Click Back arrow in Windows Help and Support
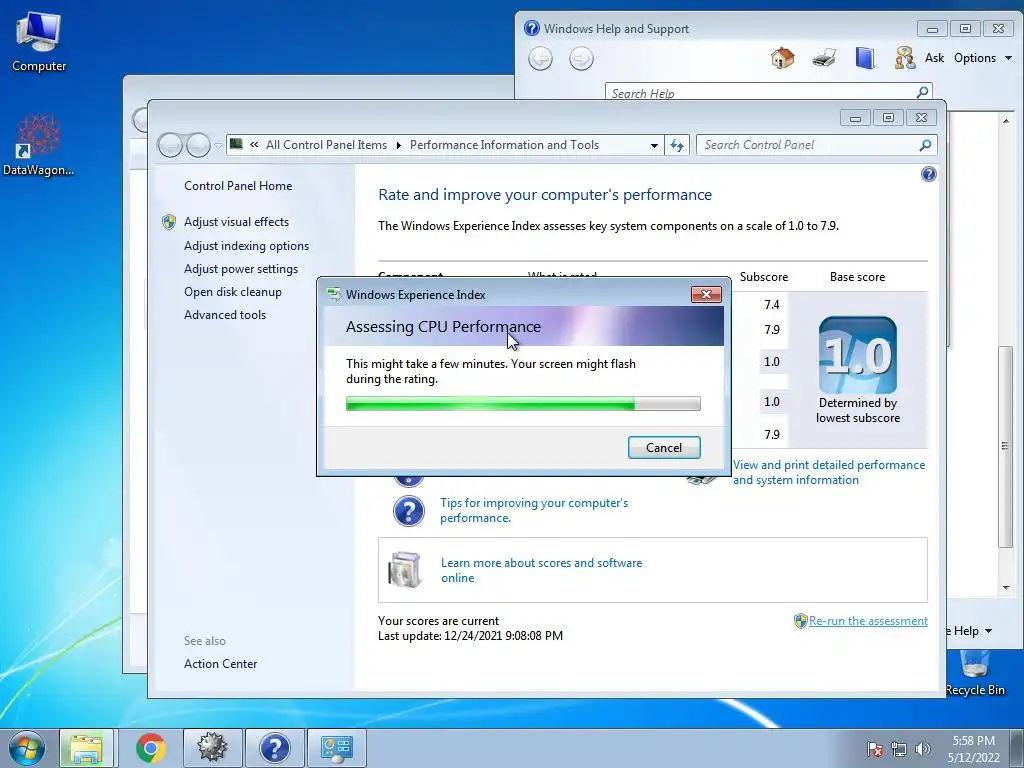This screenshot has height=768, width=1024. point(540,59)
